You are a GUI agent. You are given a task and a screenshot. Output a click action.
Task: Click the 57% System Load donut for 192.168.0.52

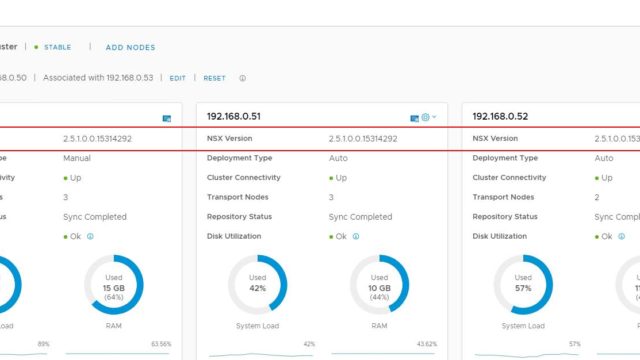523,284
